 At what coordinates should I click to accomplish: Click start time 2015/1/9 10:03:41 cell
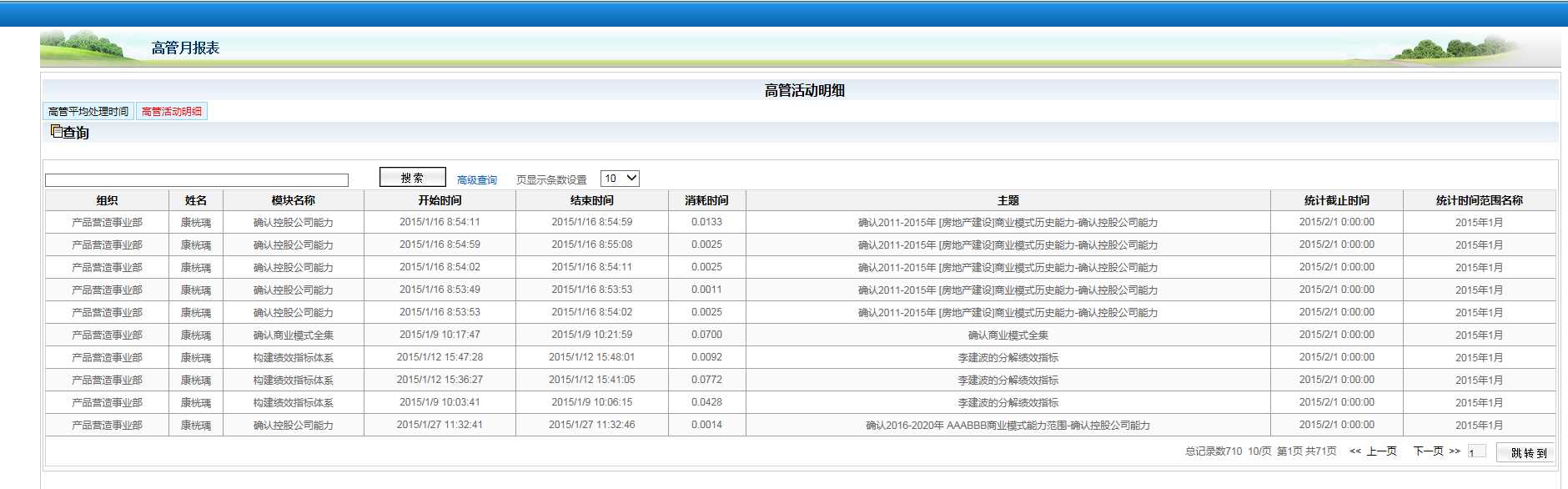(x=440, y=402)
